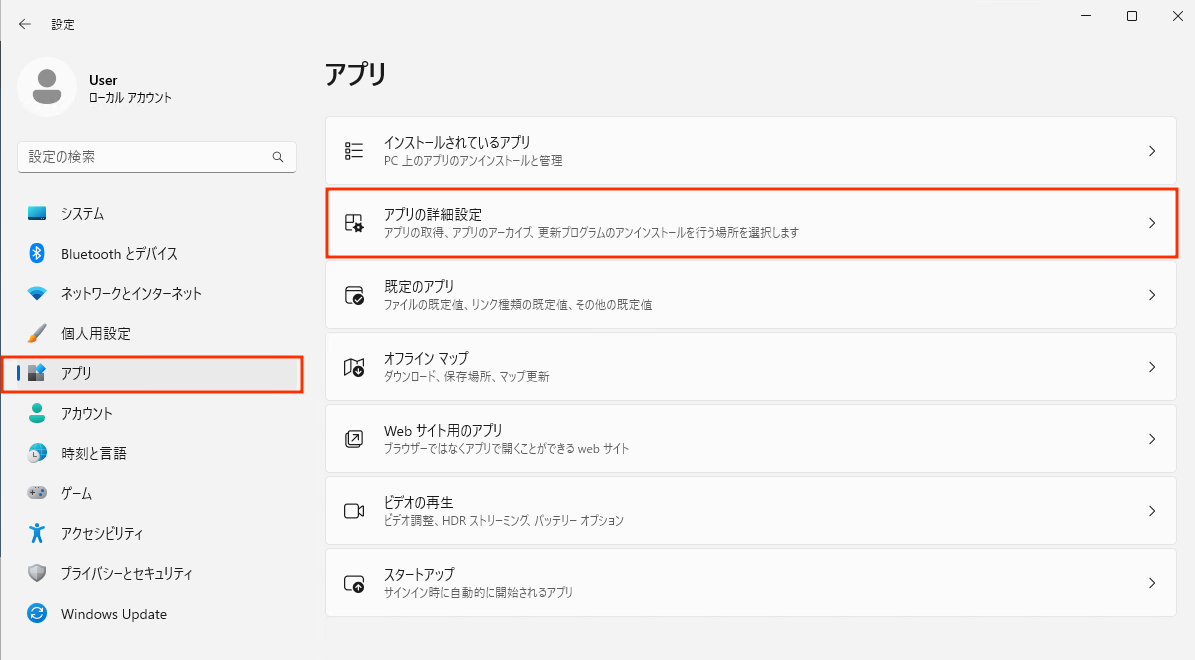Select システム in the sidebar
The width and height of the screenshot is (1195, 660).
82,214
